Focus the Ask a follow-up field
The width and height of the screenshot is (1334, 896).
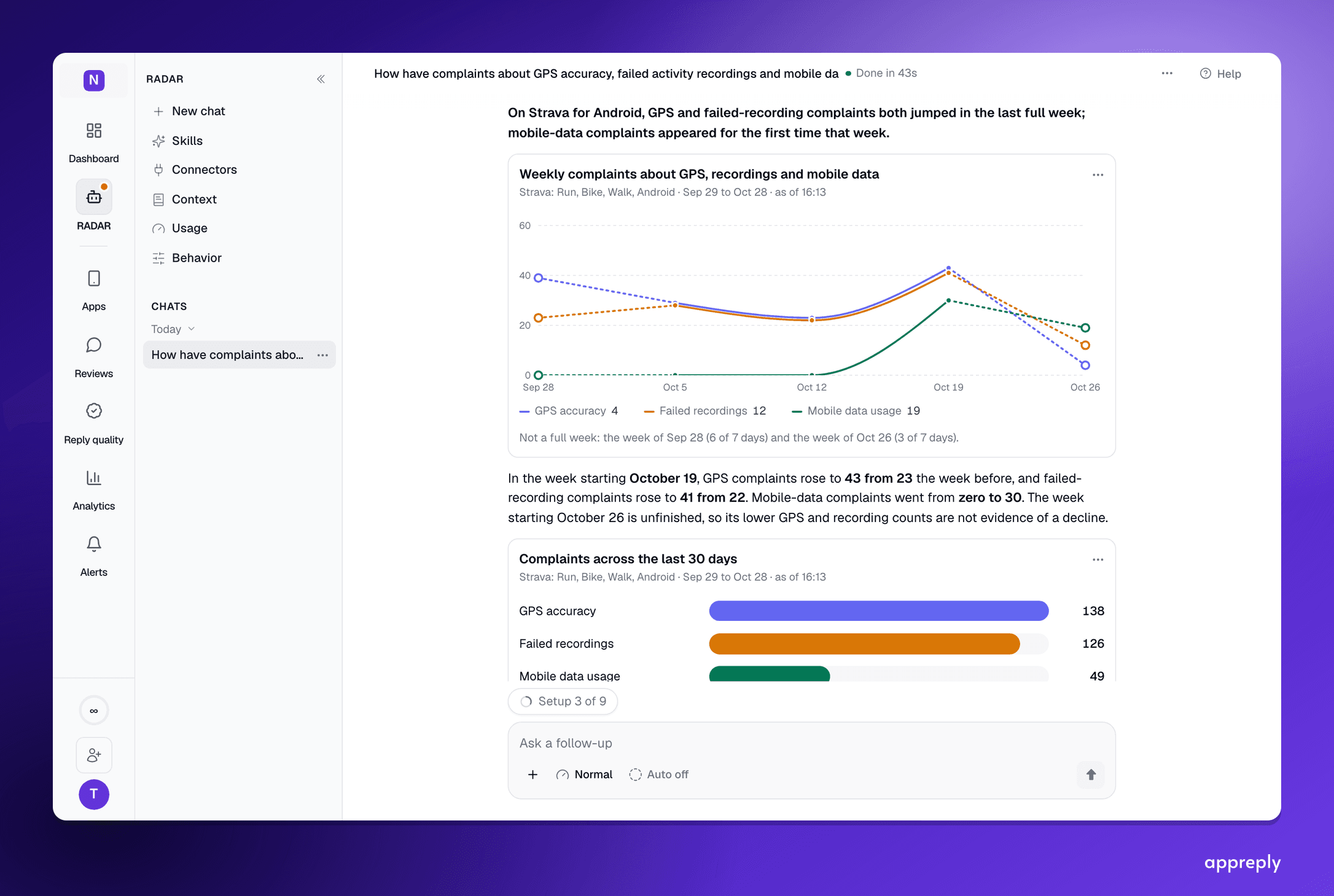click(811, 743)
